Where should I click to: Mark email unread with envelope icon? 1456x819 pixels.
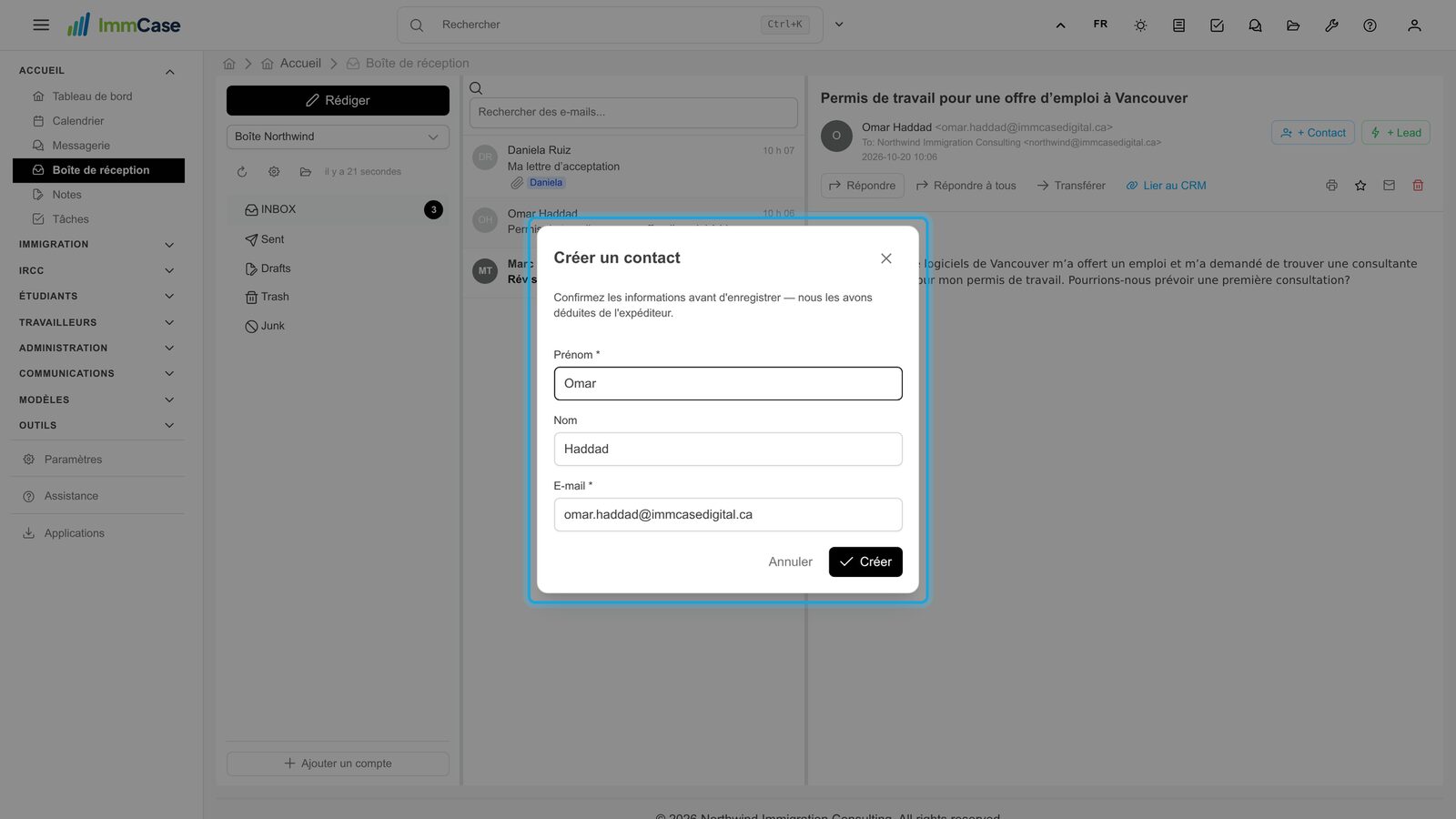(x=1389, y=186)
